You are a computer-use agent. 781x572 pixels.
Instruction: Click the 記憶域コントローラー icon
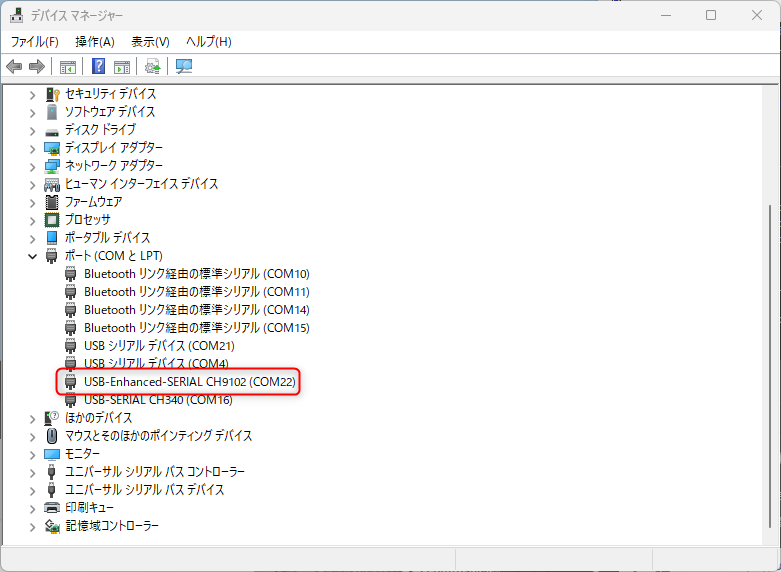point(52,526)
